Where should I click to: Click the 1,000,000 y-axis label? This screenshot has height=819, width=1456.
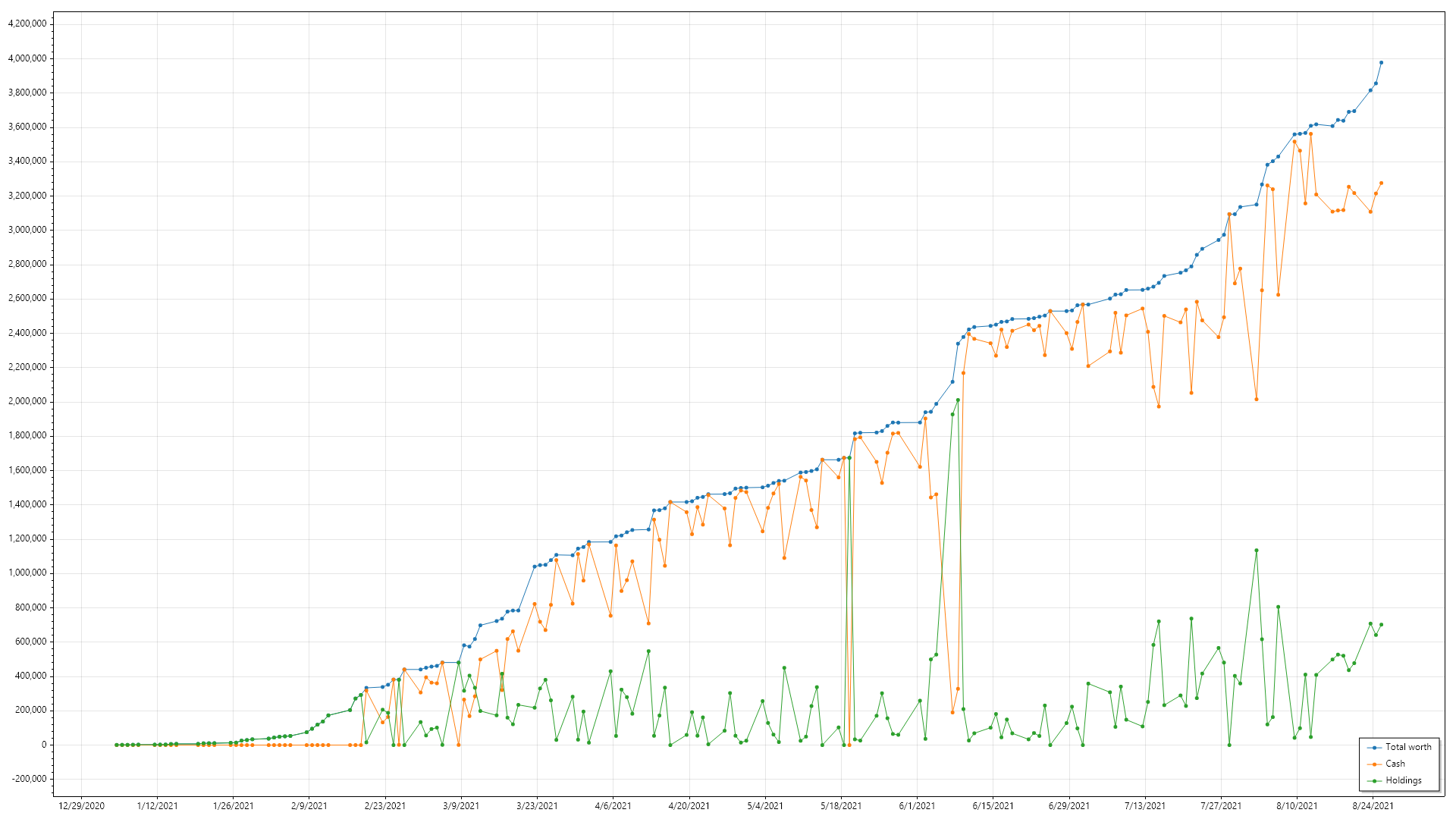tap(27, 573)
